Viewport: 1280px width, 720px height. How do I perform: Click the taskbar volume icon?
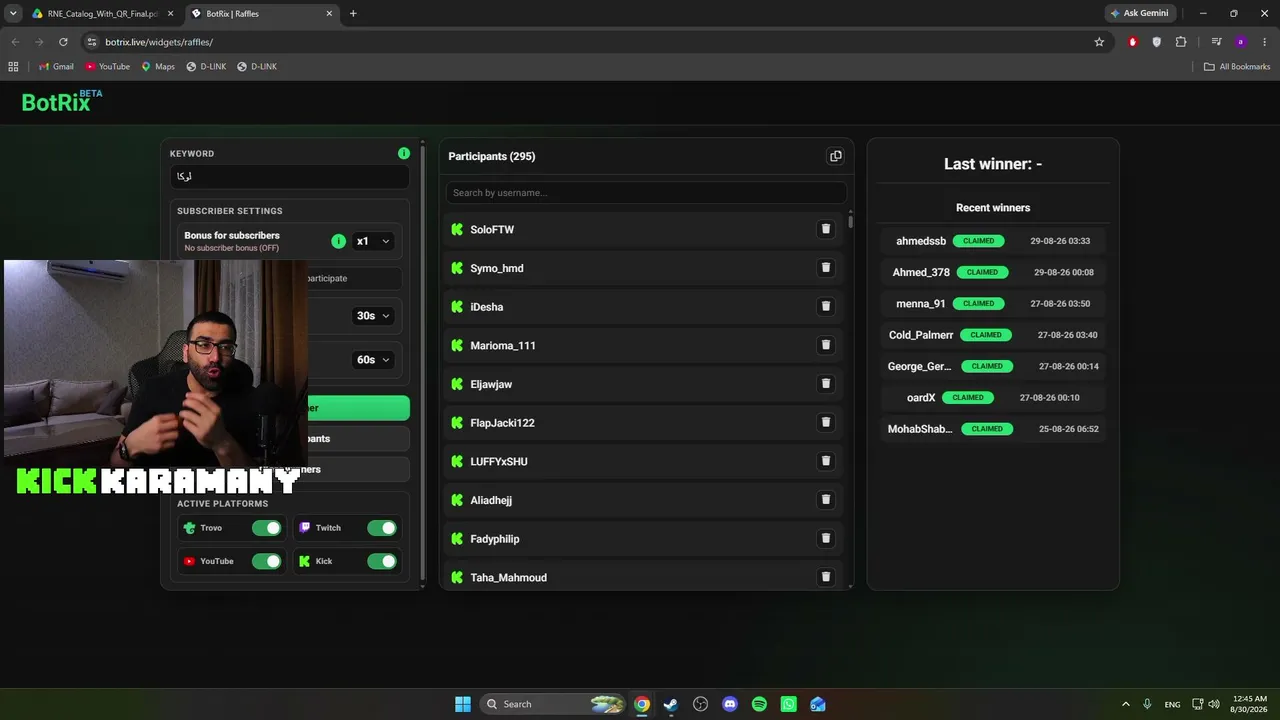(1214, 704)
